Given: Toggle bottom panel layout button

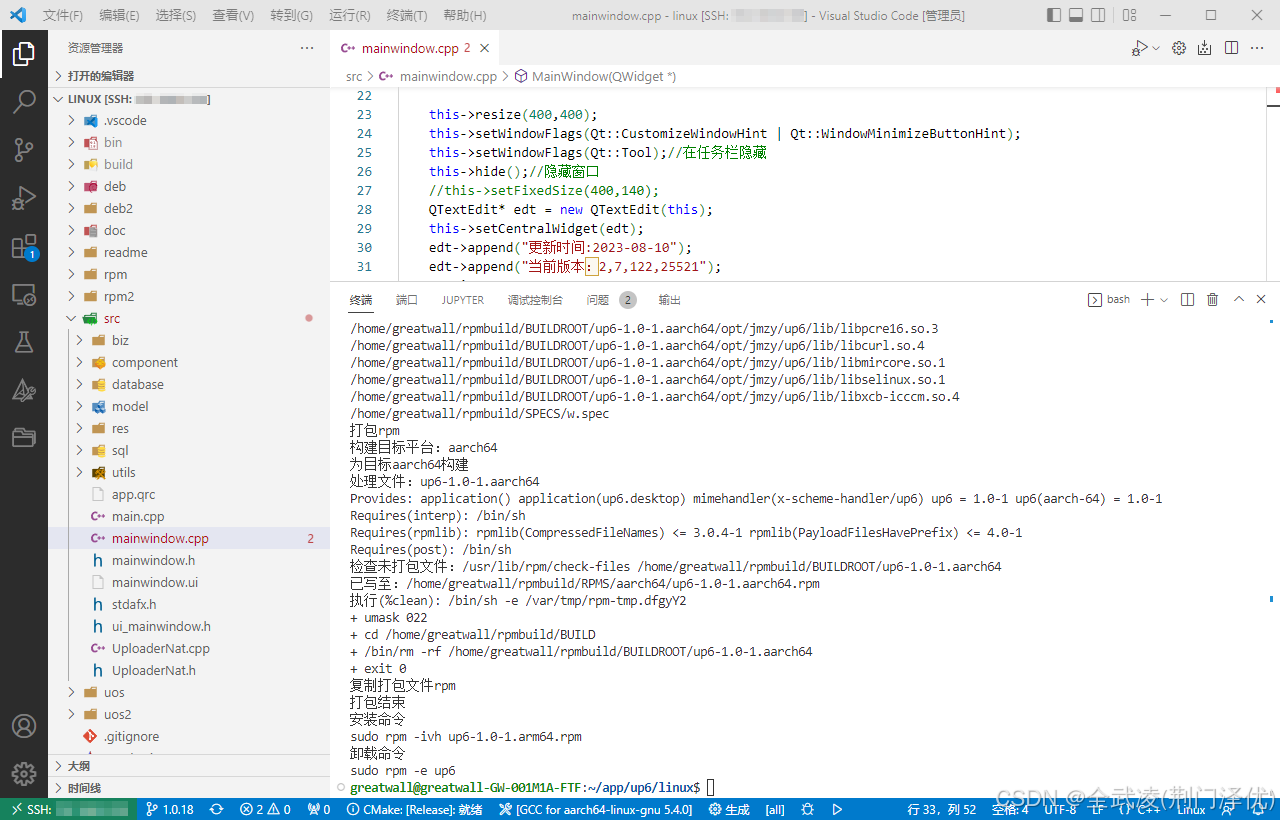Looking at the screenshot, I should pos(1076,15).
